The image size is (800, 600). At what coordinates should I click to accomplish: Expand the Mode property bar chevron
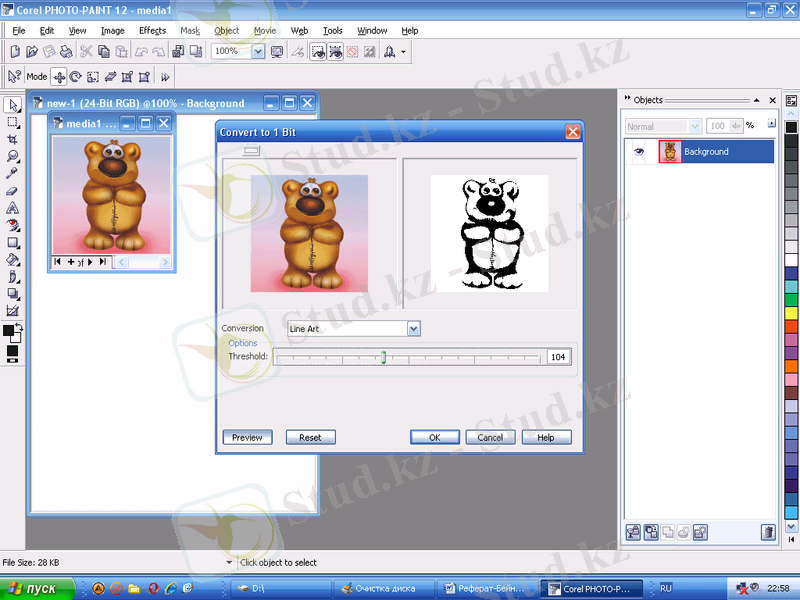[x=165, y=76]
